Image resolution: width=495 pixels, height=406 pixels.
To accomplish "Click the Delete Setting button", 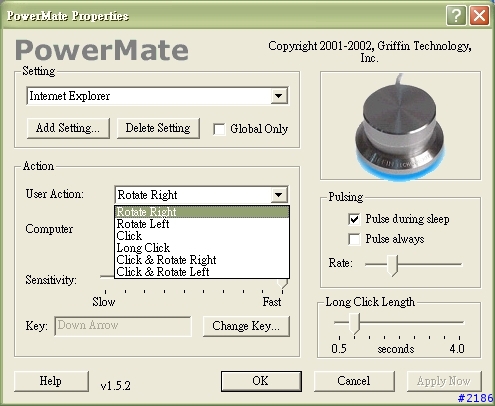I will [x=158, y=128].
